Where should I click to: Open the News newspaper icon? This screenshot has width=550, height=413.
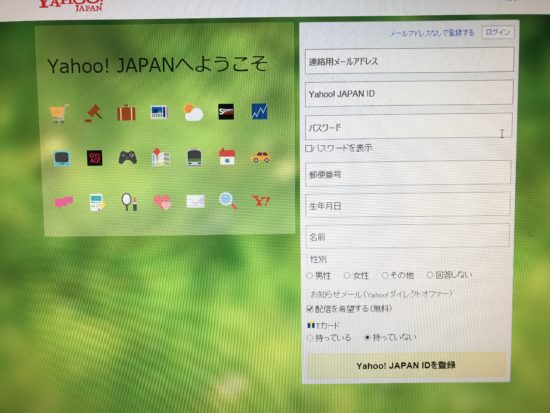click(x=159, y=112)
